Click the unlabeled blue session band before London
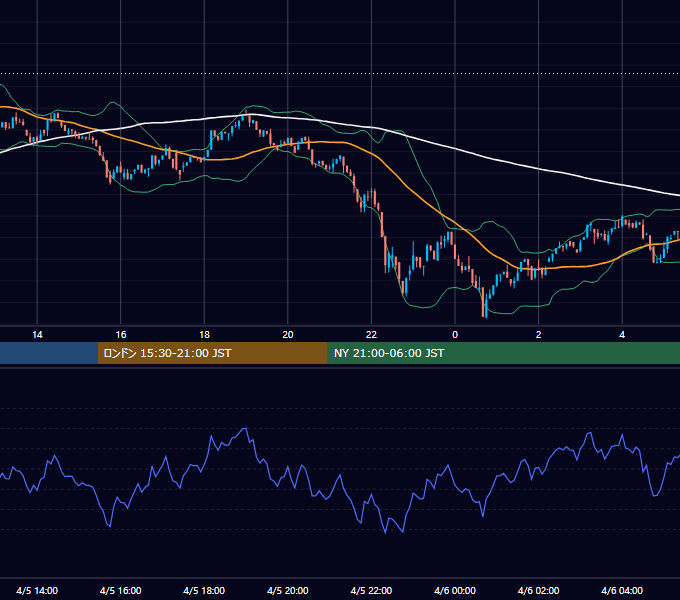Image resolution: width=680 pixels, height=600 pixels. click(49, 353)
